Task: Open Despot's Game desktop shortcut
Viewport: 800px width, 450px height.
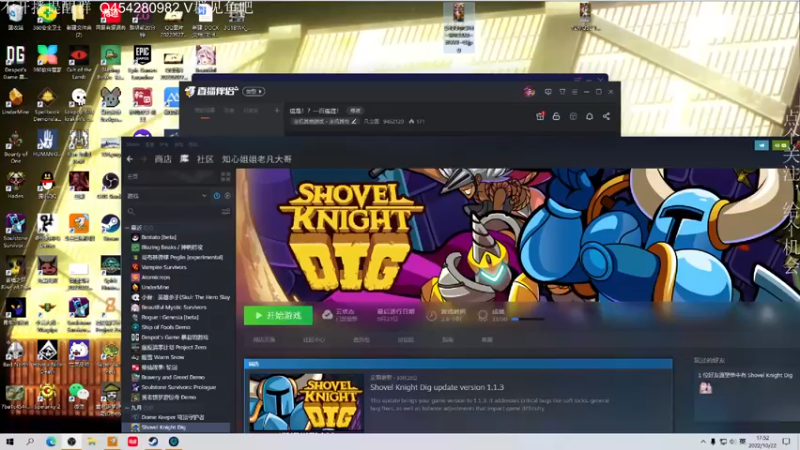Action: (x=15, y=62)
